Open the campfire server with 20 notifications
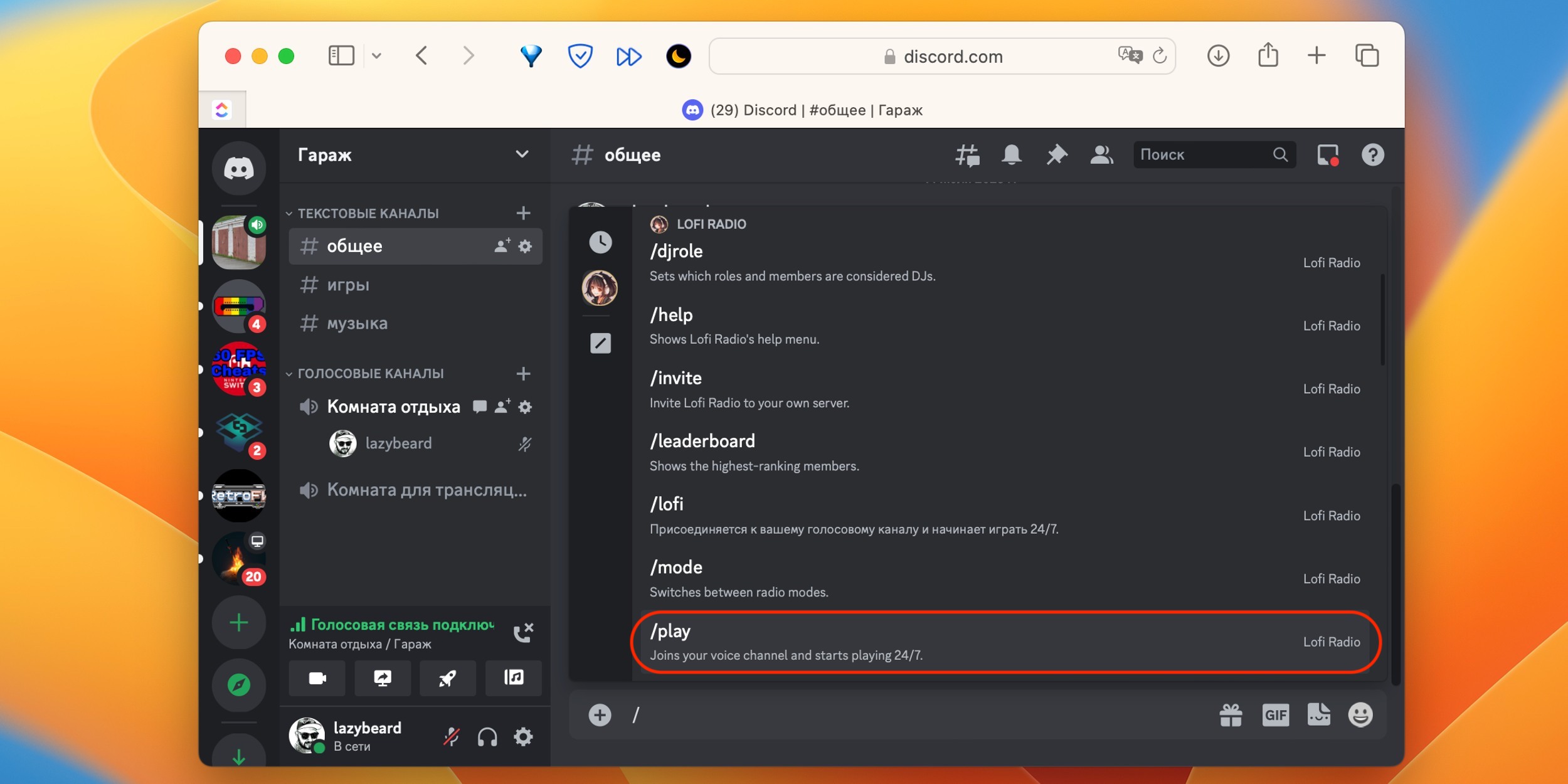This screenshot has height=784, width=1568. (238, 558)
